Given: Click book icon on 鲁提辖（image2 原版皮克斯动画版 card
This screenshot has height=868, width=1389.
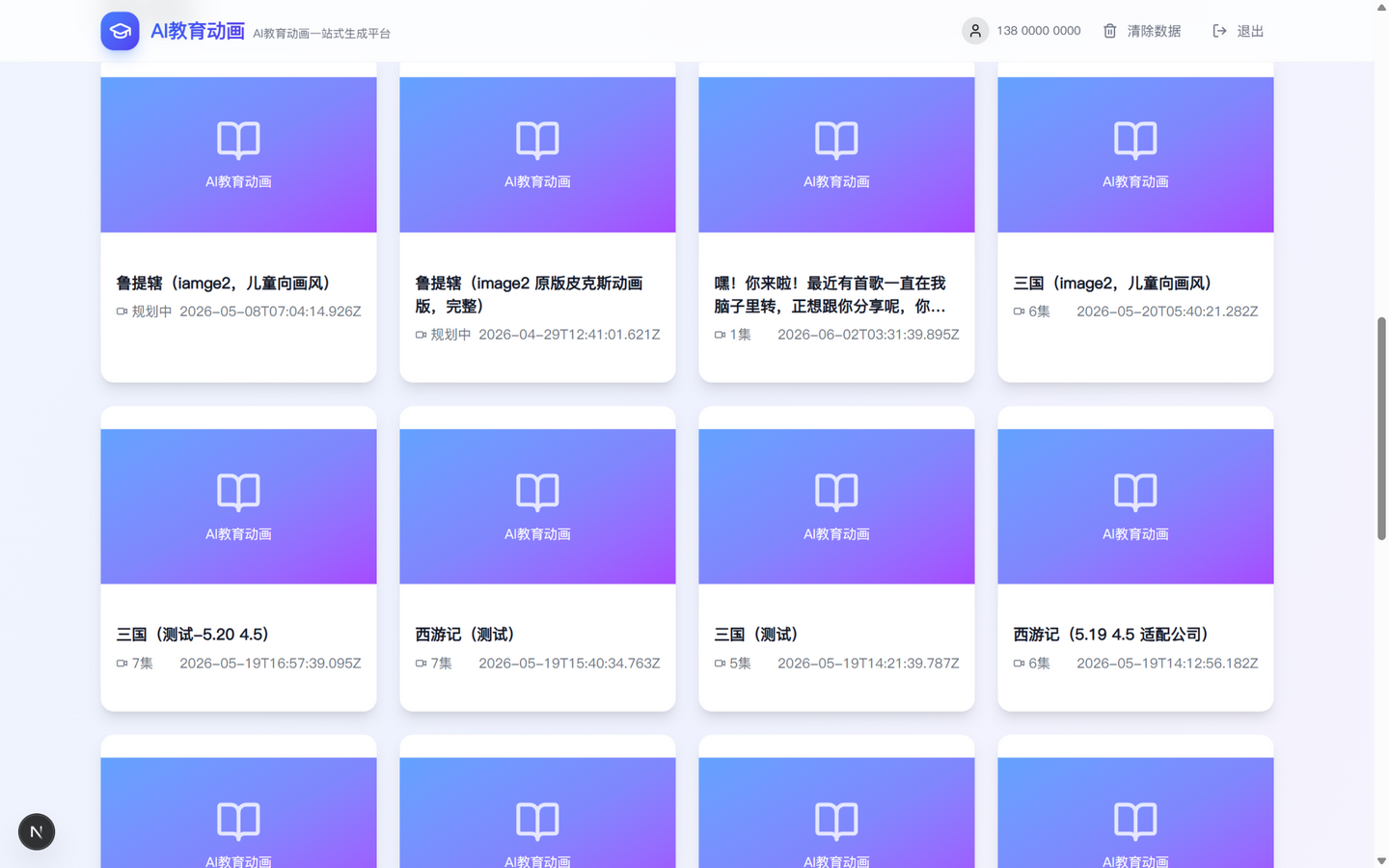Looking at the screenshot, I should click(x=537, y=141).
